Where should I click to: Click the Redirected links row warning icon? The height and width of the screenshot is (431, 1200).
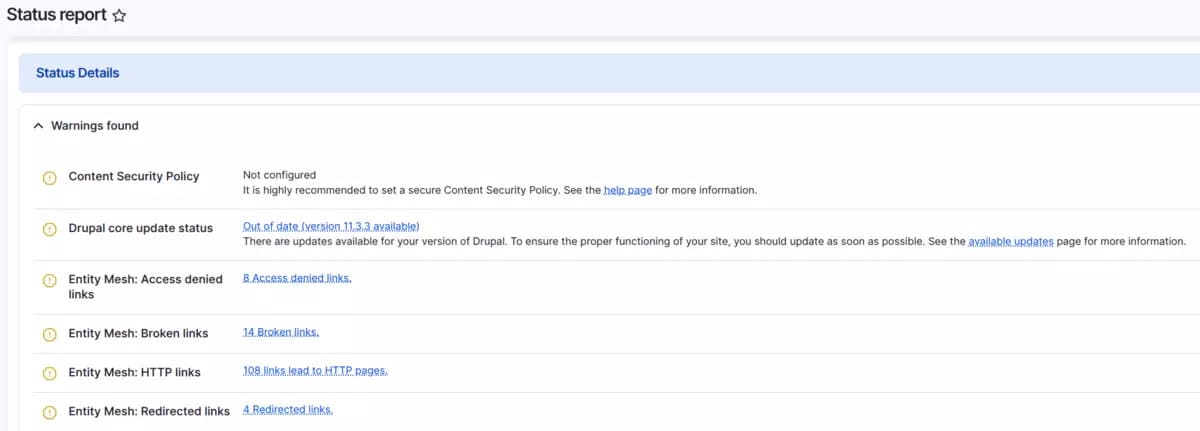(49, 412)
